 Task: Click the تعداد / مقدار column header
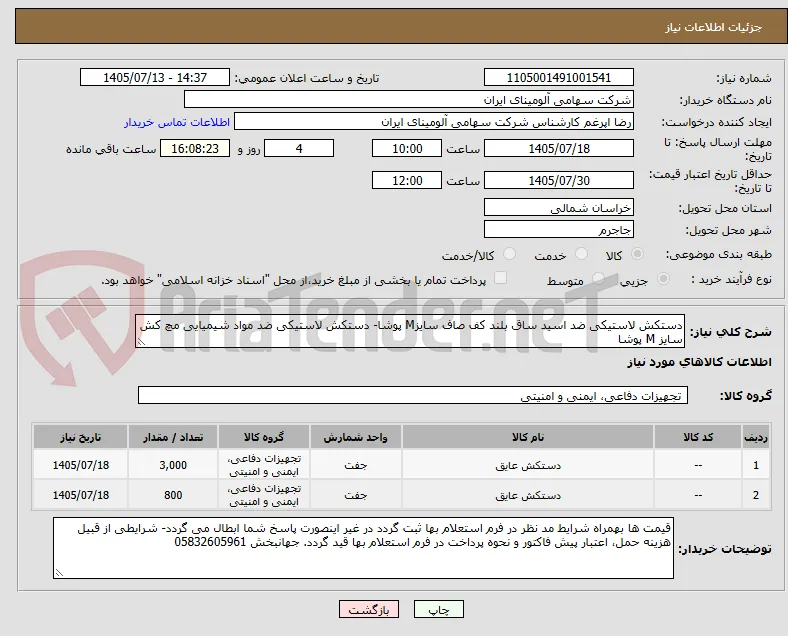coord(173,437)
